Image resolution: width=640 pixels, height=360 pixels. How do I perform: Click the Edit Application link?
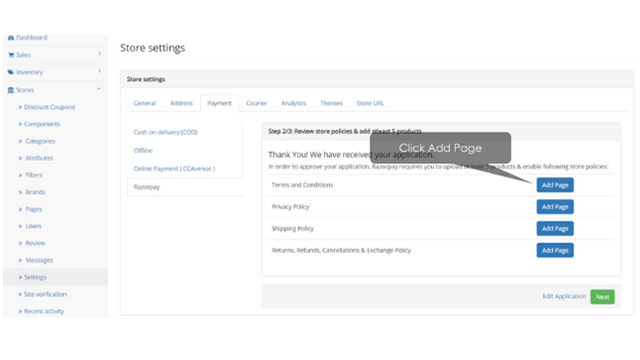tap(564, 296)
